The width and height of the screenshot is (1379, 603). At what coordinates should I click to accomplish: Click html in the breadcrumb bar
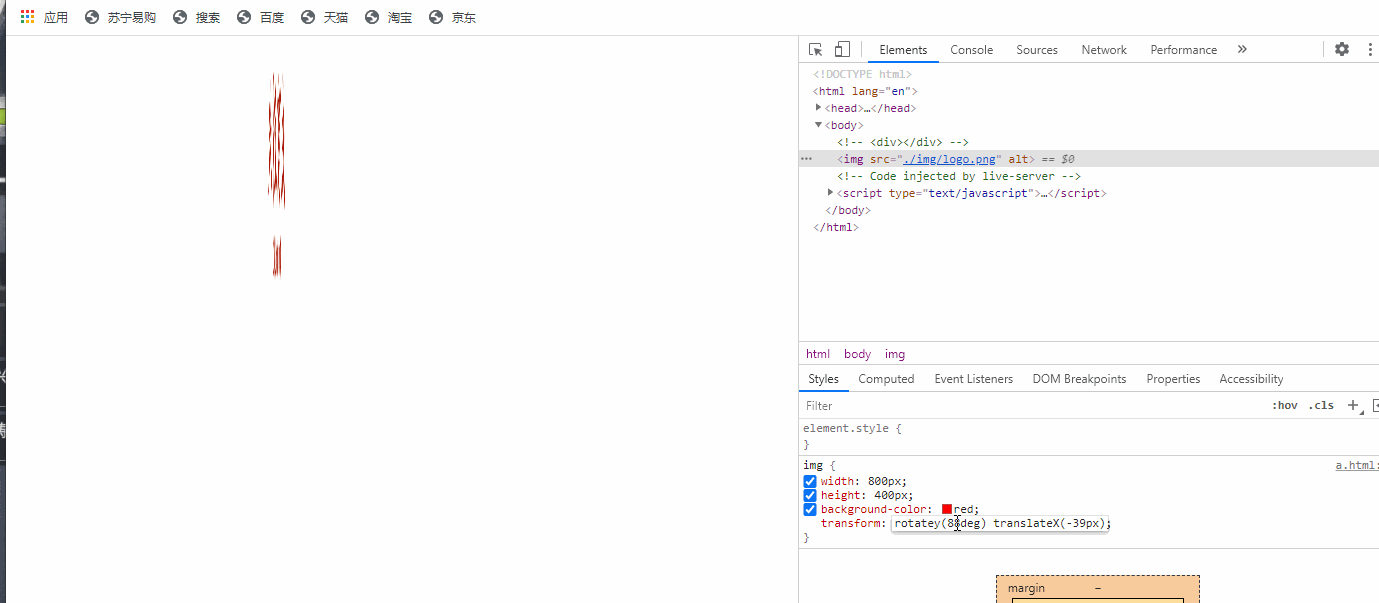coord(818,354)
